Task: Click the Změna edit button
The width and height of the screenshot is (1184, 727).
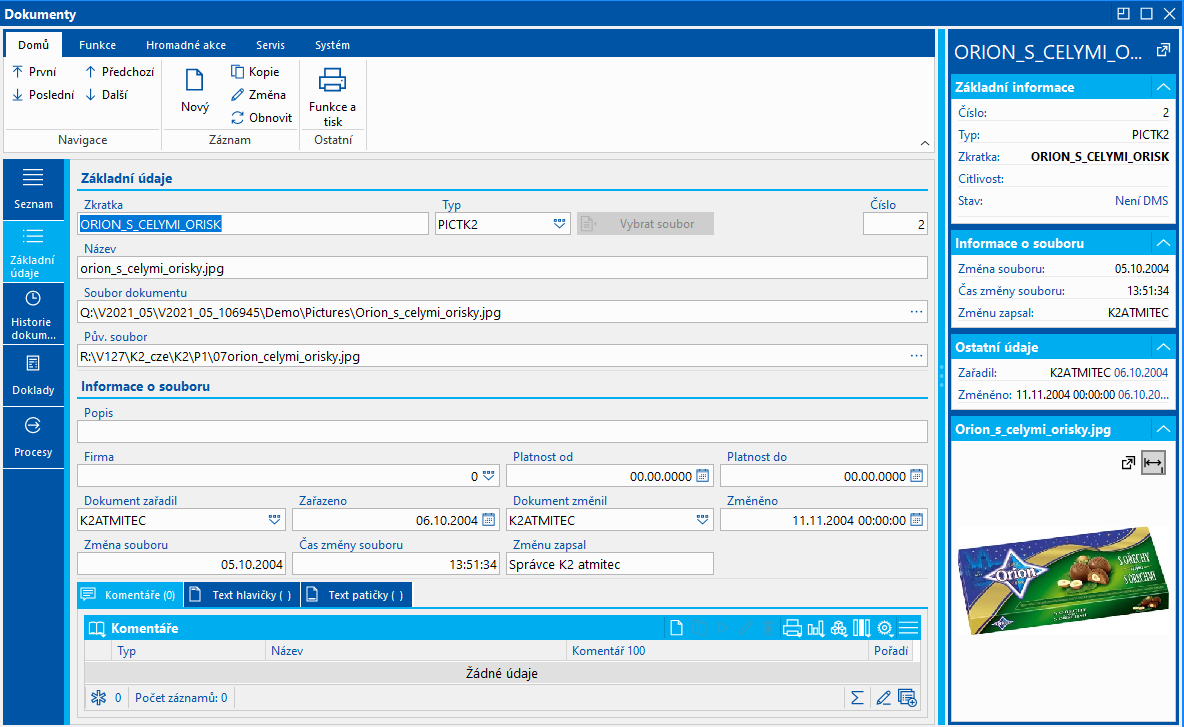Action: [x=258, y=95]
